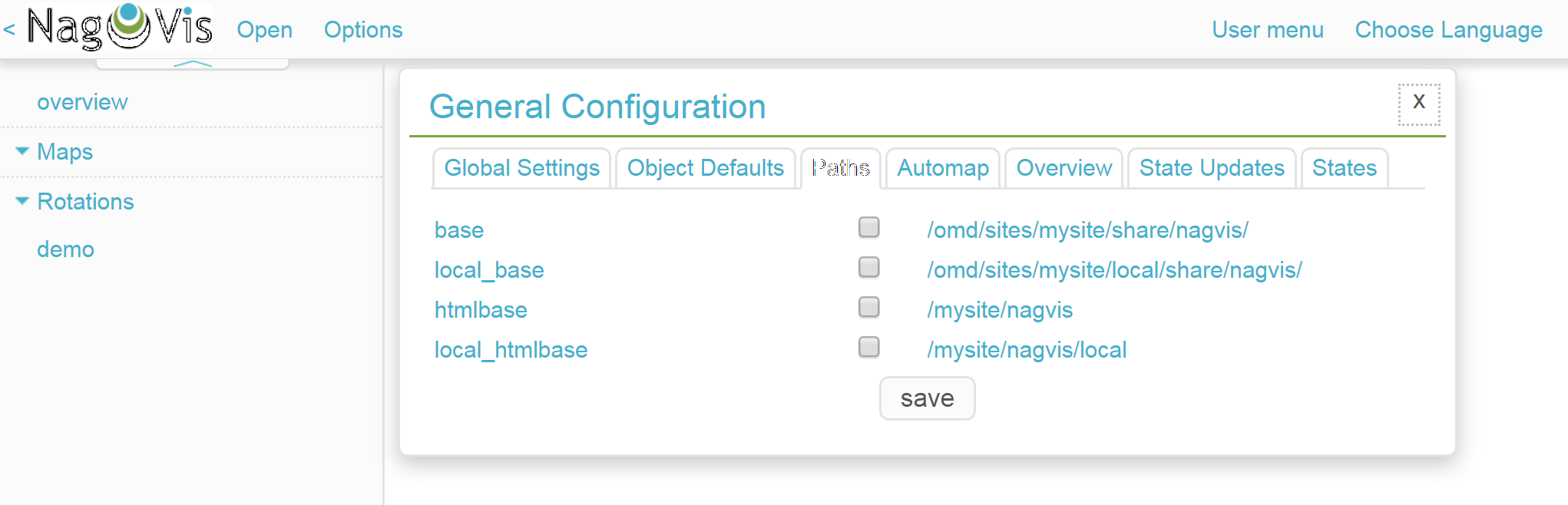Open the Open menu
Image resolution: width=1568 pixels, height=505 pixels.
coord(264,30)
